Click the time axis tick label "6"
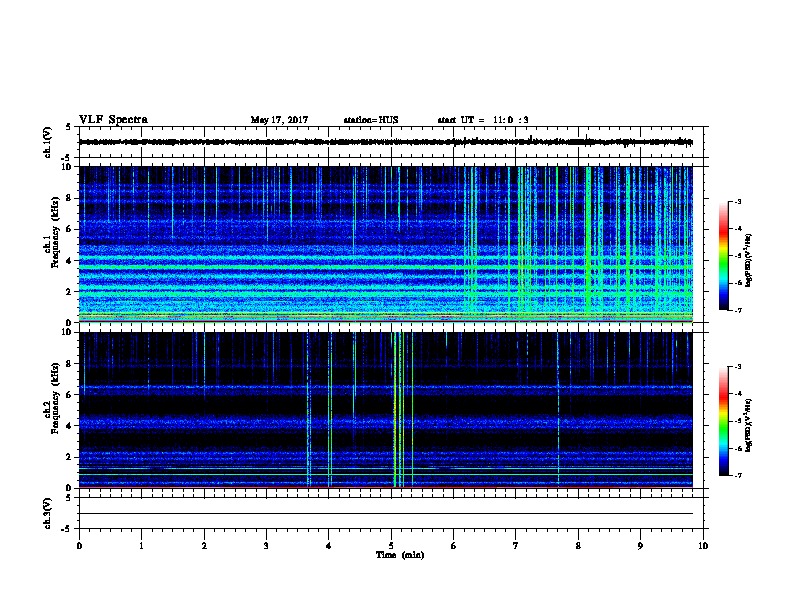Viewport: 792px width, 612px height. click(x=454, y=545)
